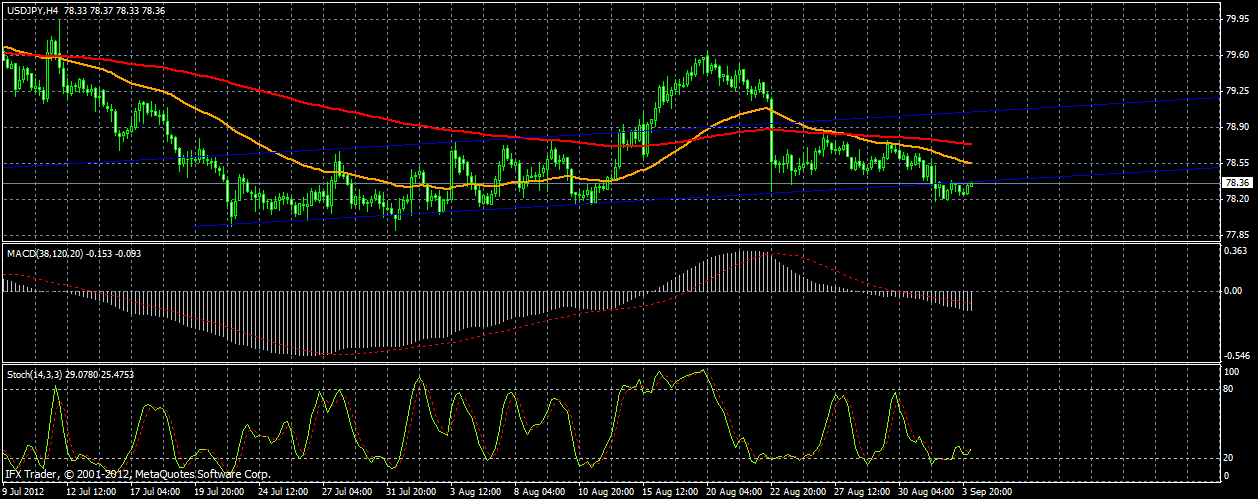Click the Stochastic scale value 20
This screenshot has height=499, width=1258.
(1230, 458)
